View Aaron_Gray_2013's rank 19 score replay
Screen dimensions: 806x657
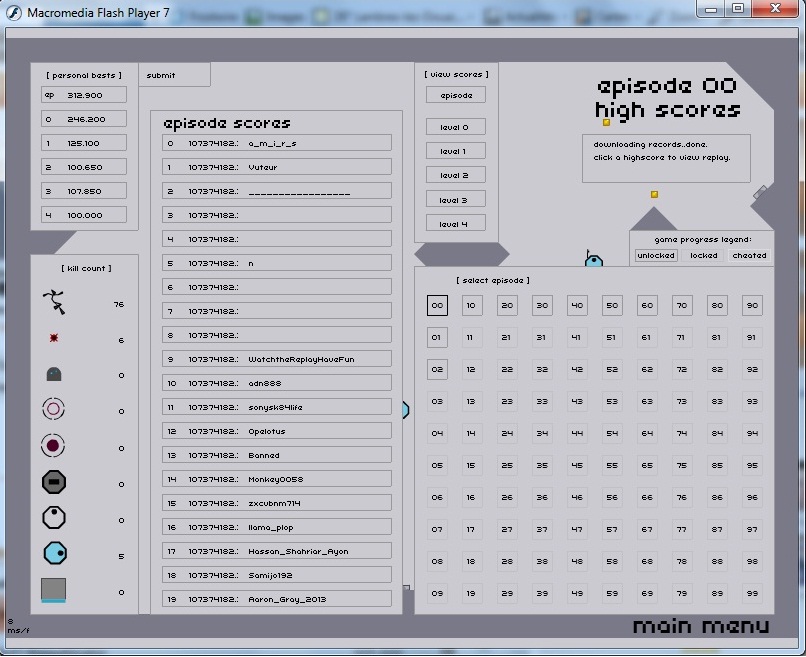[x=277, y=599]
